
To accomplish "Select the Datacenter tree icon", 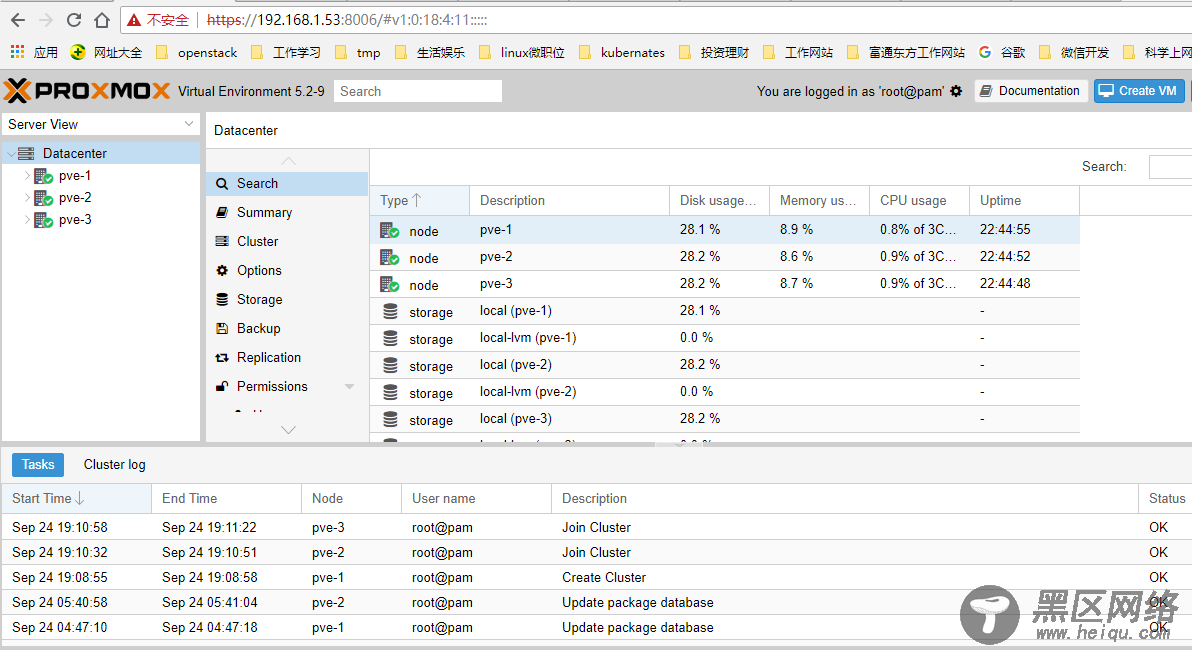I will point(26,154).
